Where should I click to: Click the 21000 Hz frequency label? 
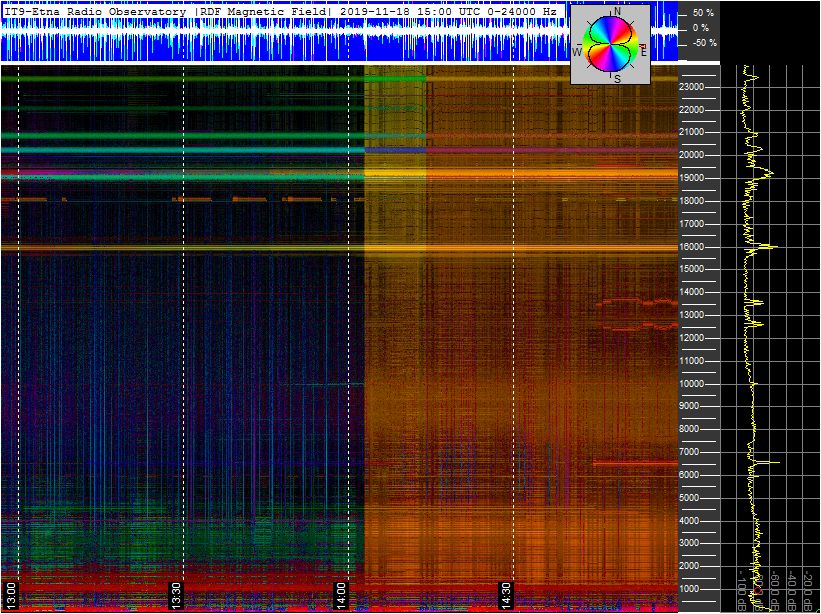point(691,132)
